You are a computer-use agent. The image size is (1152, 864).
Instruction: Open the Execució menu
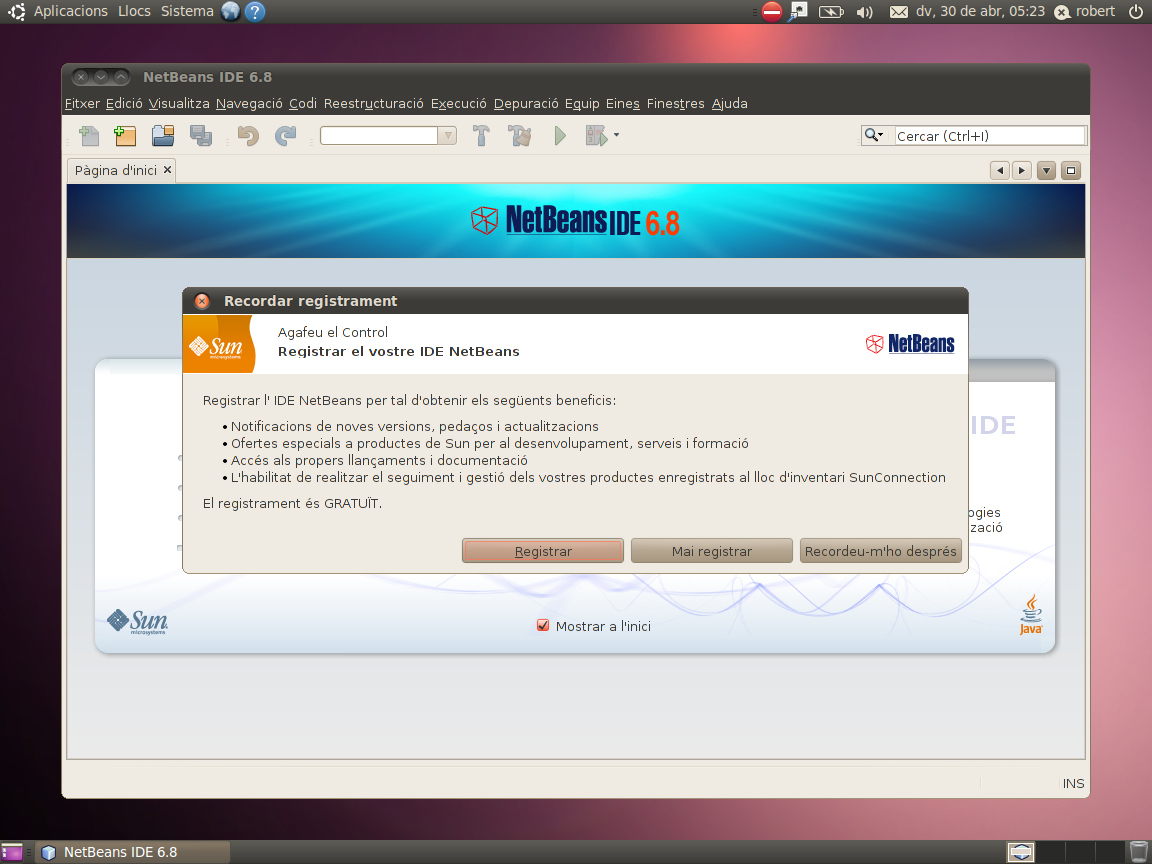[x=458, y=104]
